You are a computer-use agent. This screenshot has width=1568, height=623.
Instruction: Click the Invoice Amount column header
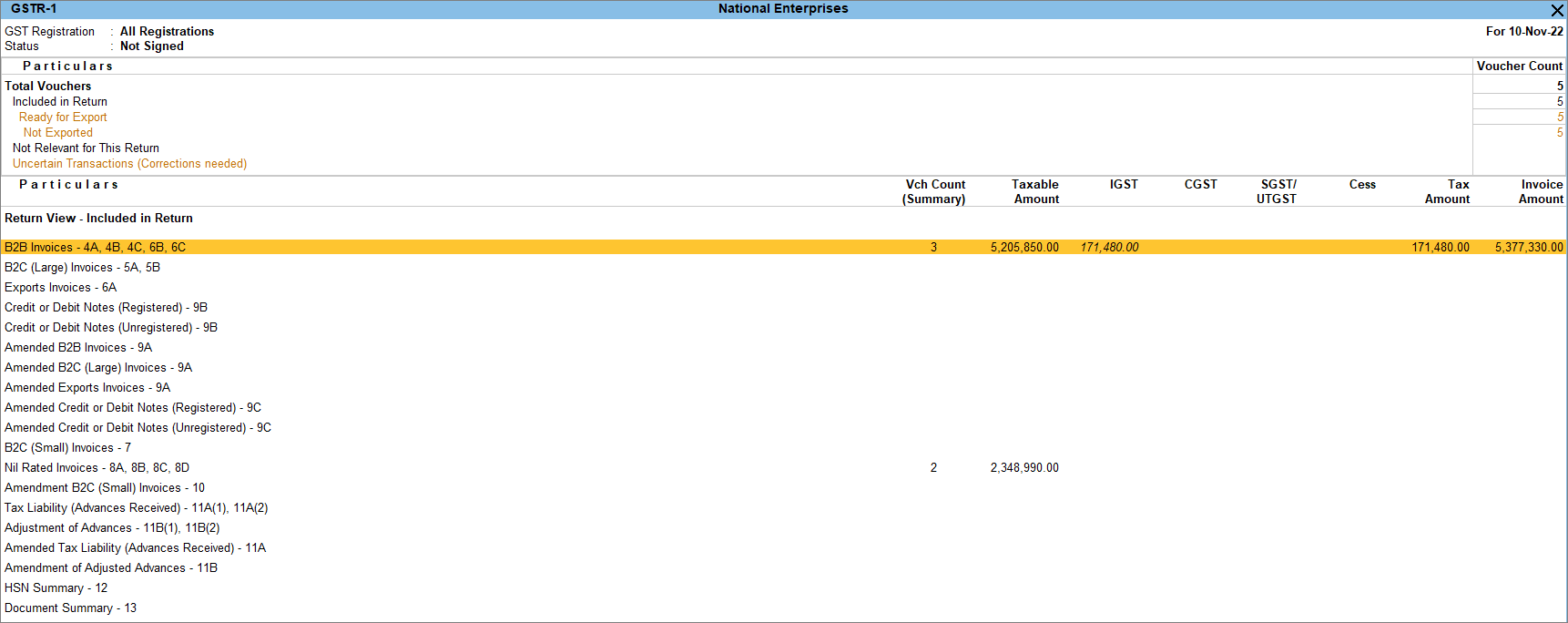[1541, 191]
